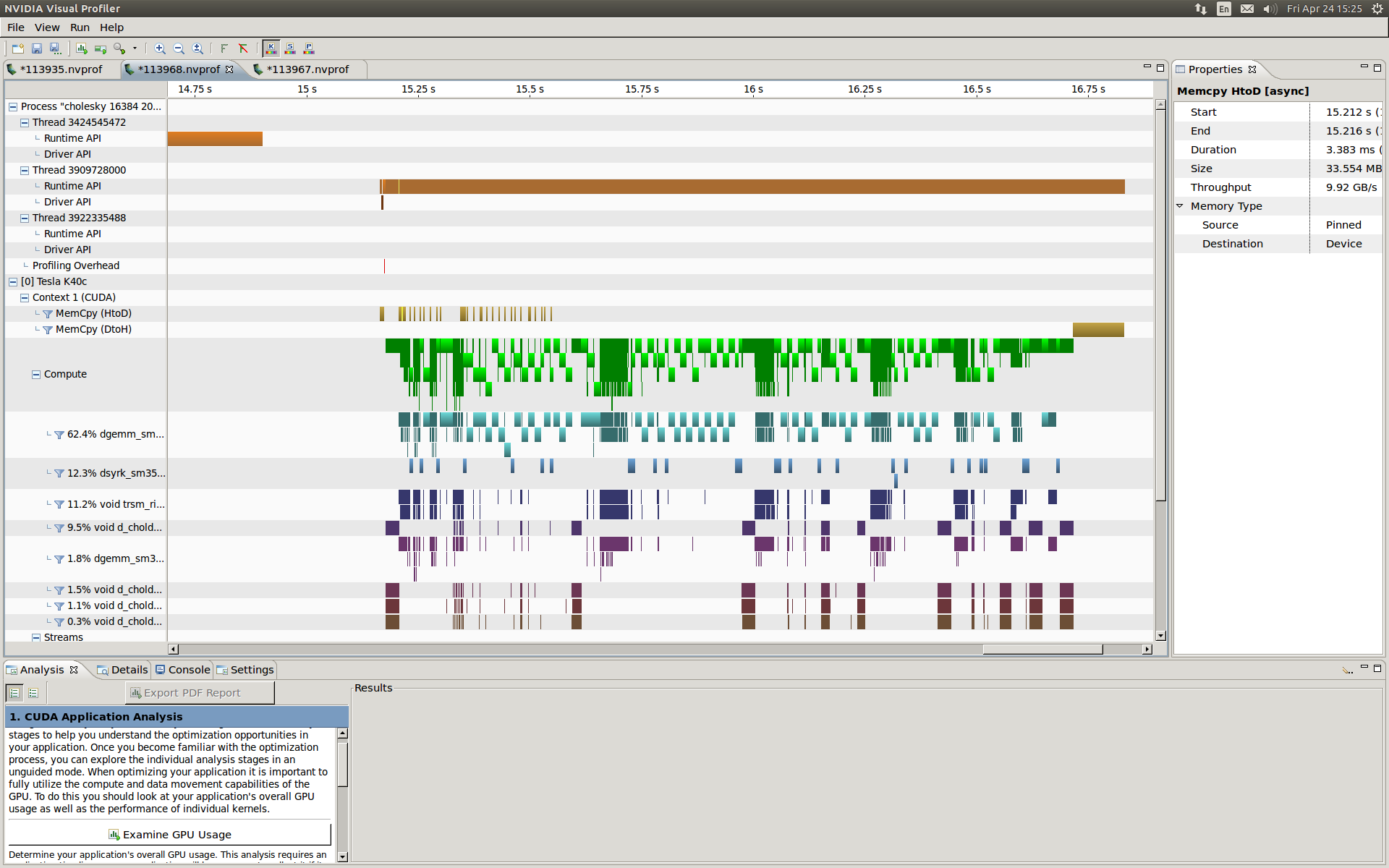Switch to the 113967.nvprof tab
Viewport: 1389px width, 868px height.
307,69
